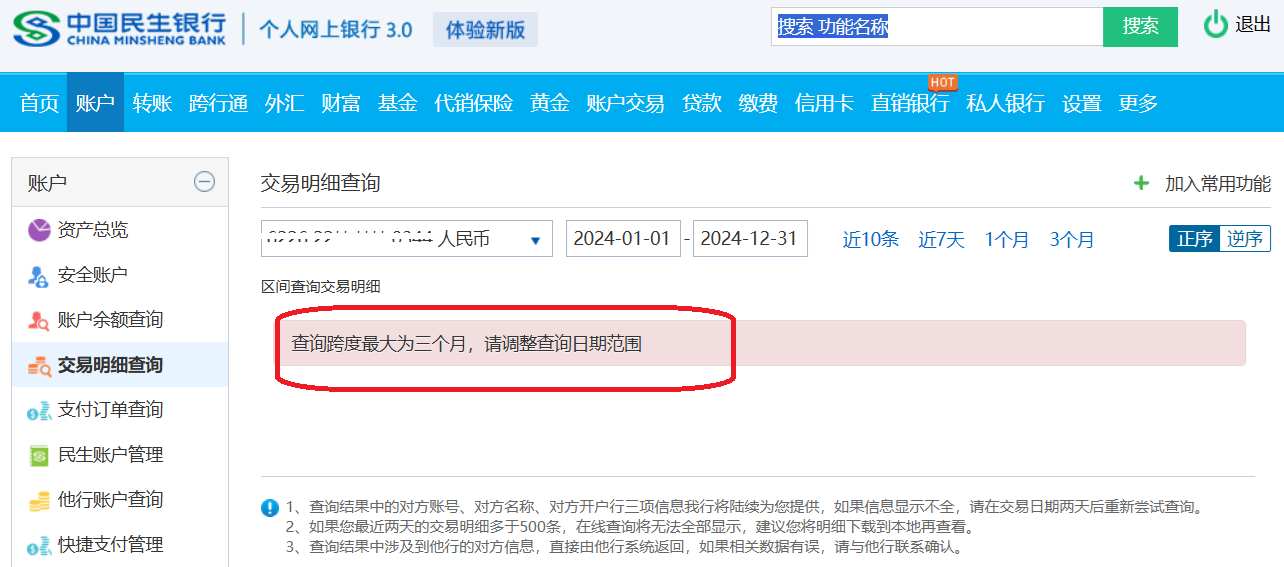This screenshot has height=567, width=1284.
Task: Click the 他行账户查询 coin icon
Action: tap(39, 500)
